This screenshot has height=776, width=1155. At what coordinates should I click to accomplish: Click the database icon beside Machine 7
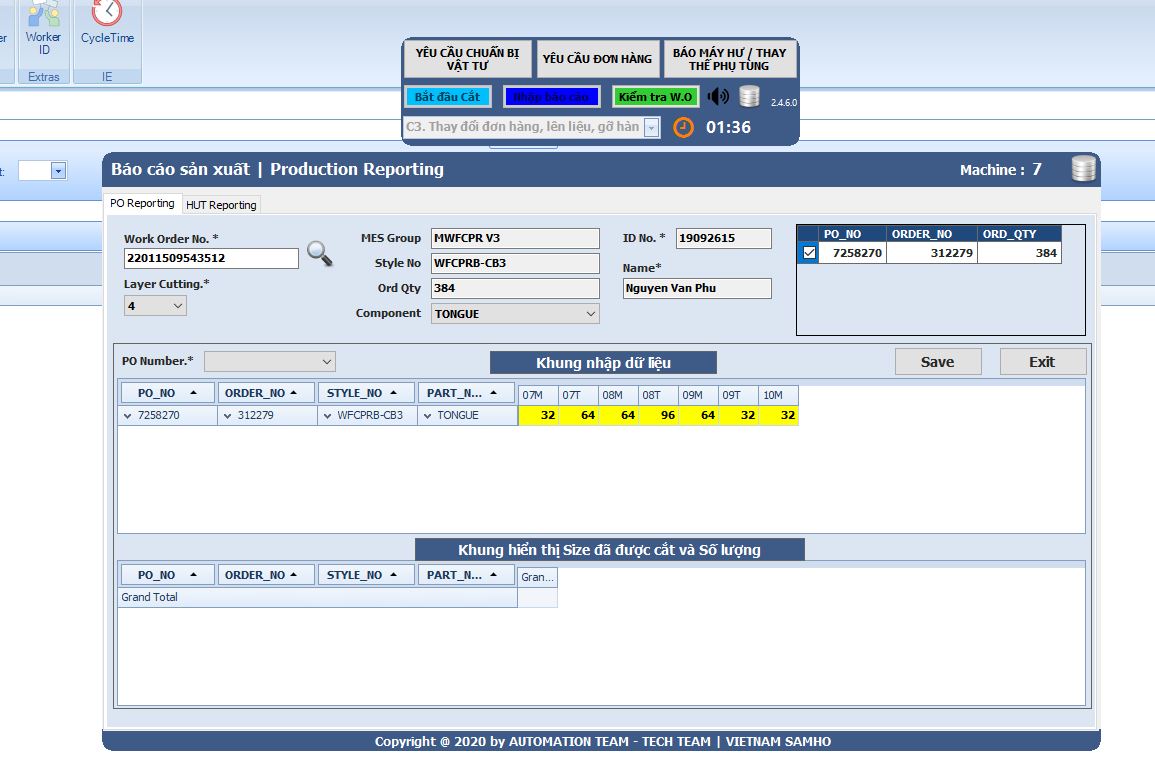coord(1083,169)
